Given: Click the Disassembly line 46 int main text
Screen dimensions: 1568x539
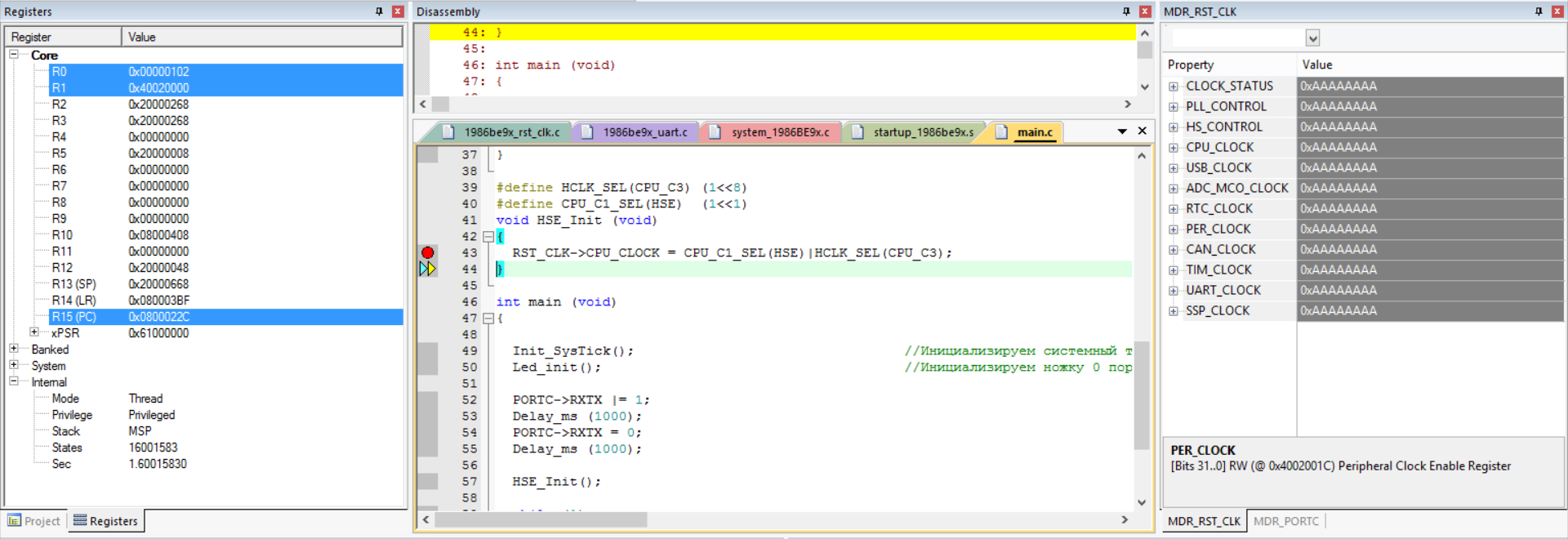Looking at the screenshot, I should click(x=555, y=65).
